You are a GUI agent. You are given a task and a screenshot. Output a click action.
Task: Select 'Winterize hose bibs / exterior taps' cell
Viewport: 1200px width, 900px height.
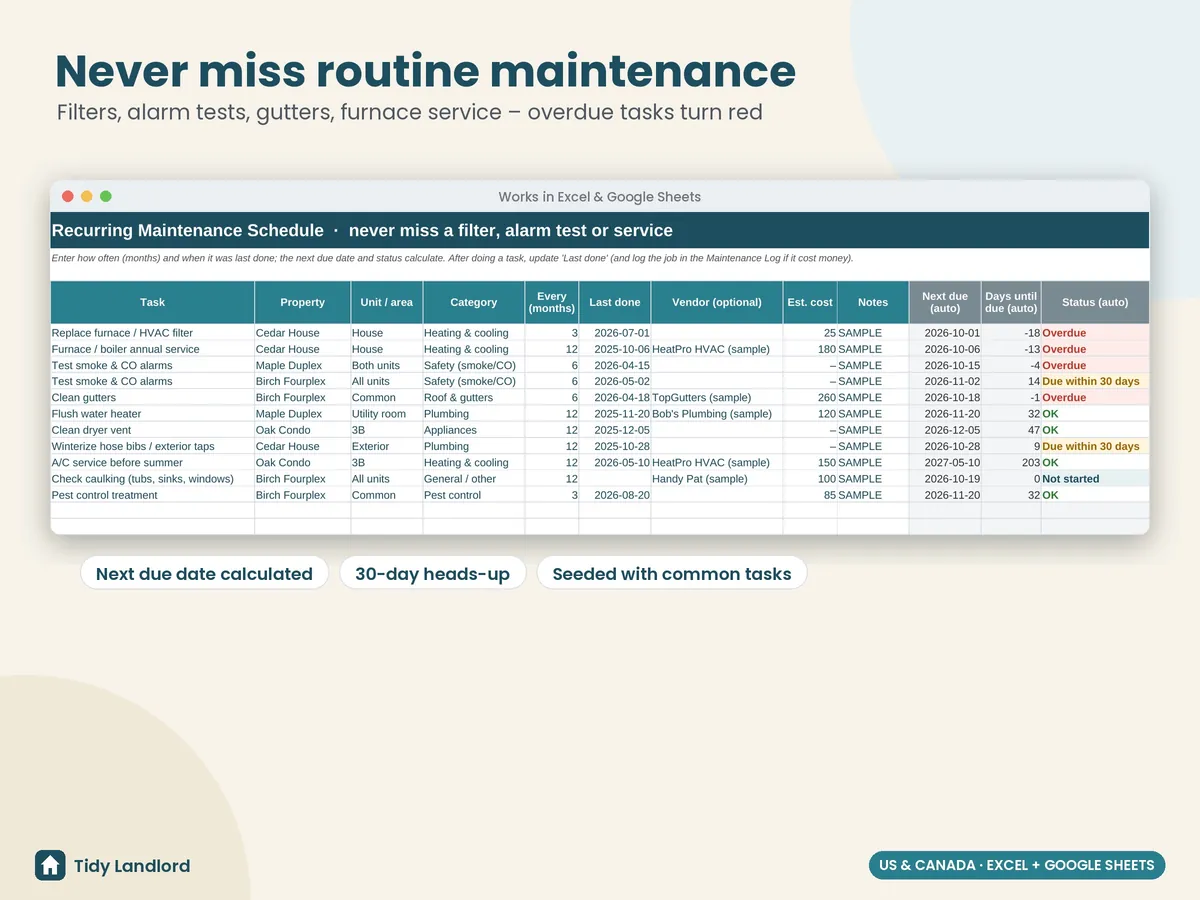pos(153,446)
